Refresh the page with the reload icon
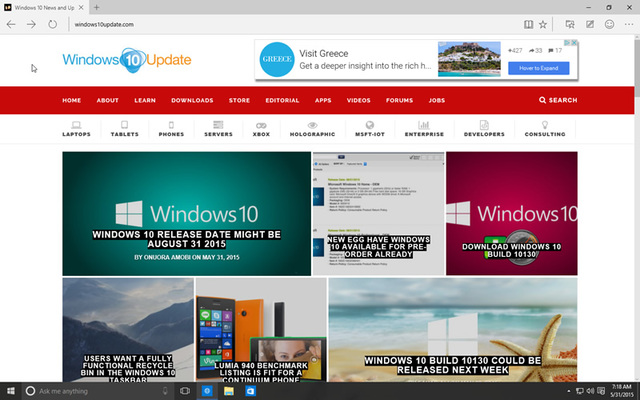 point(53,24)
